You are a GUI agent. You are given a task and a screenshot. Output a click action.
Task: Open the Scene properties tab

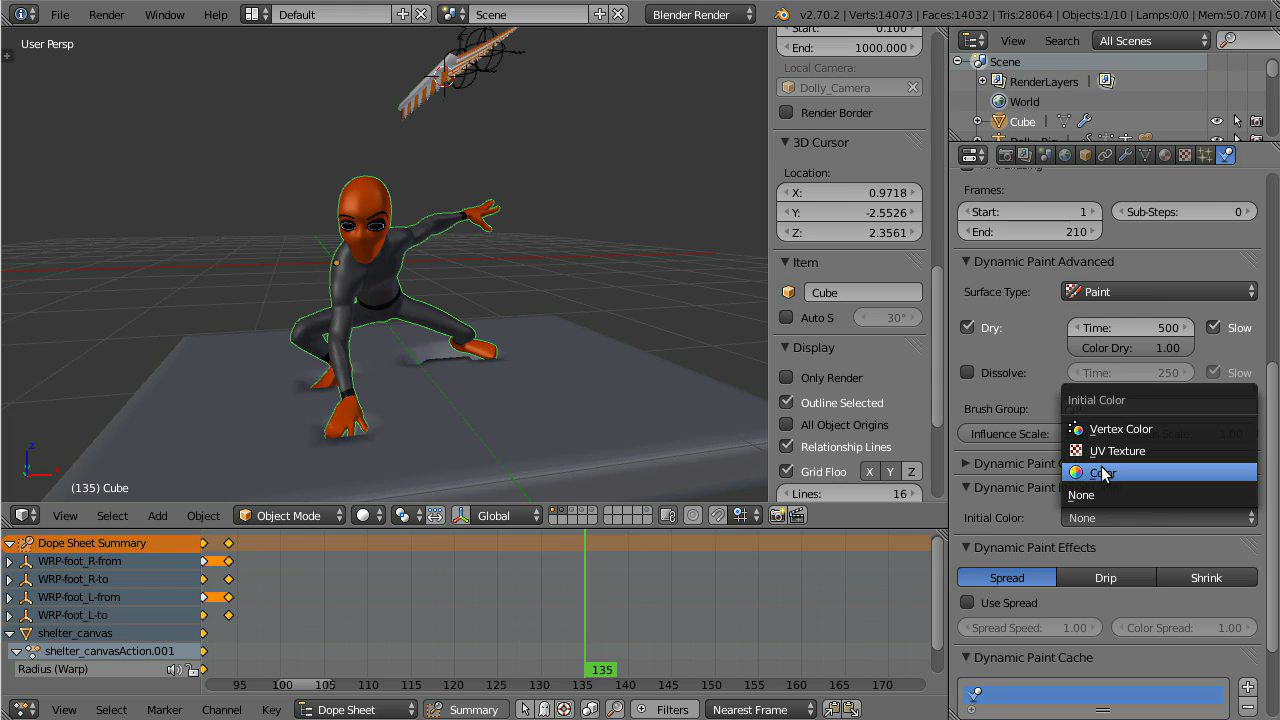coord(1045,155)
